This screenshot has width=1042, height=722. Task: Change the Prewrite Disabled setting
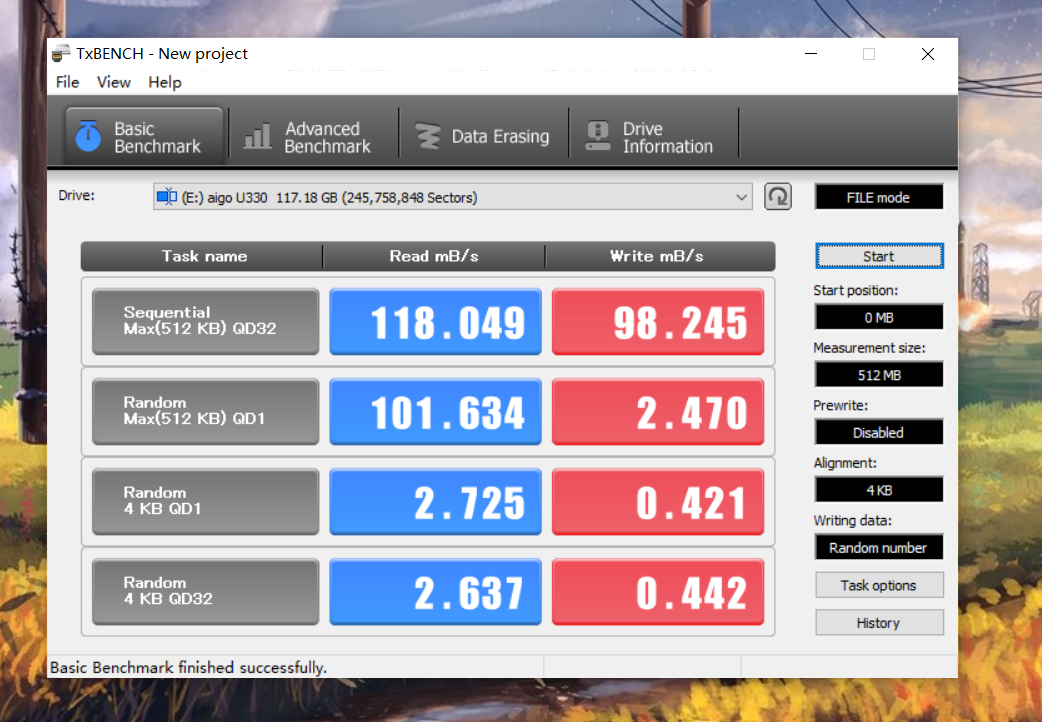(x=879, y=432)
